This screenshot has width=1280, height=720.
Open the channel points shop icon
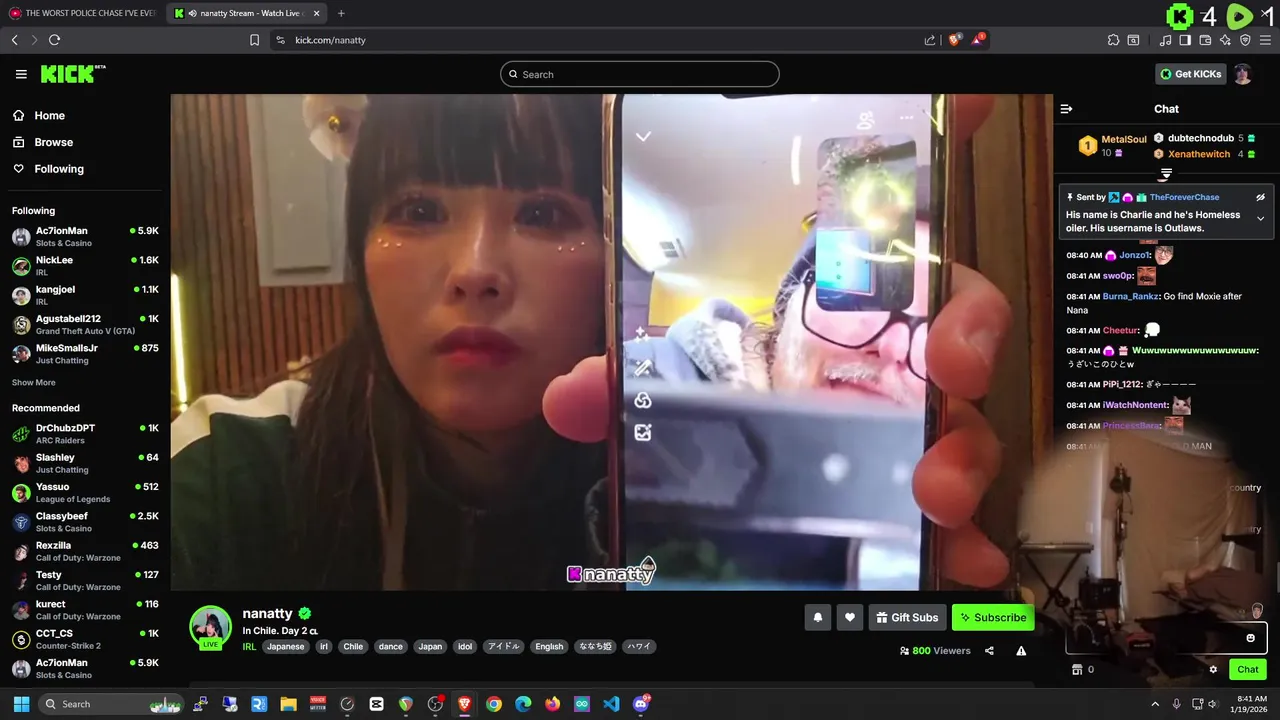[x=1077, y=669]
